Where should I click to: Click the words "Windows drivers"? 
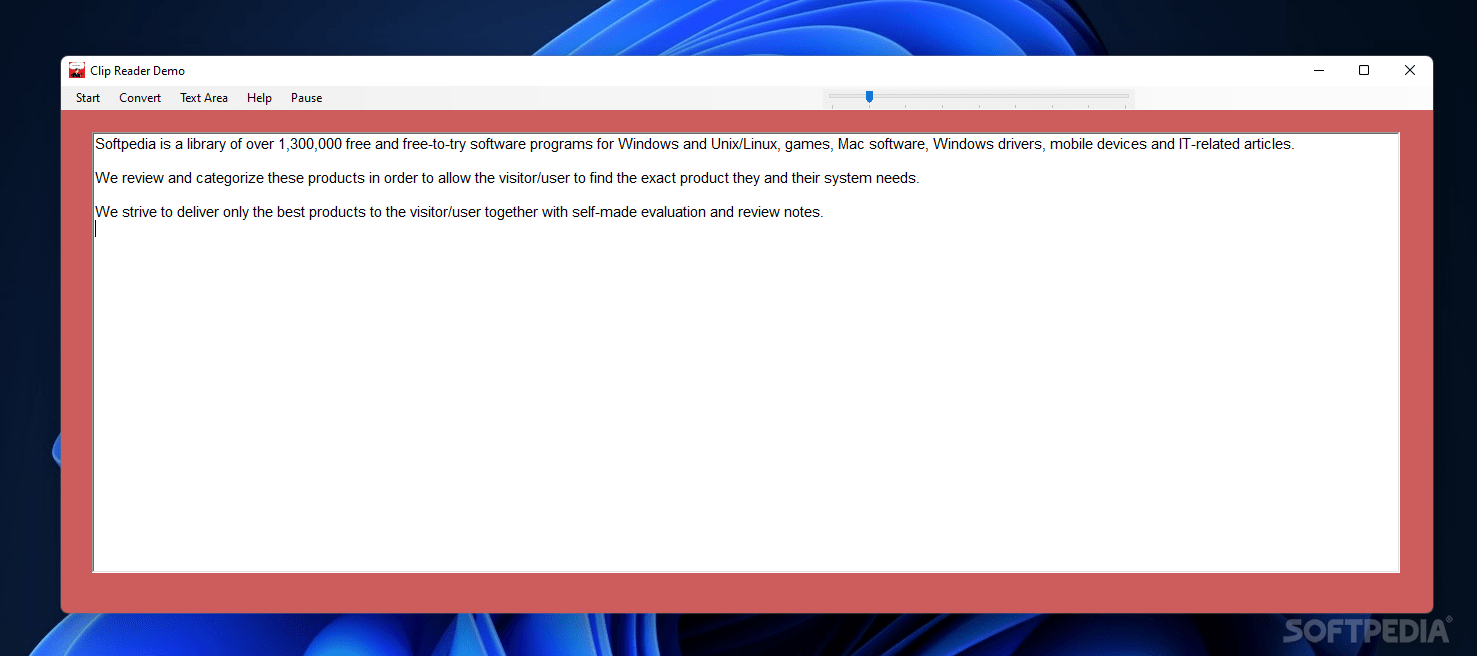pos(987,144)
